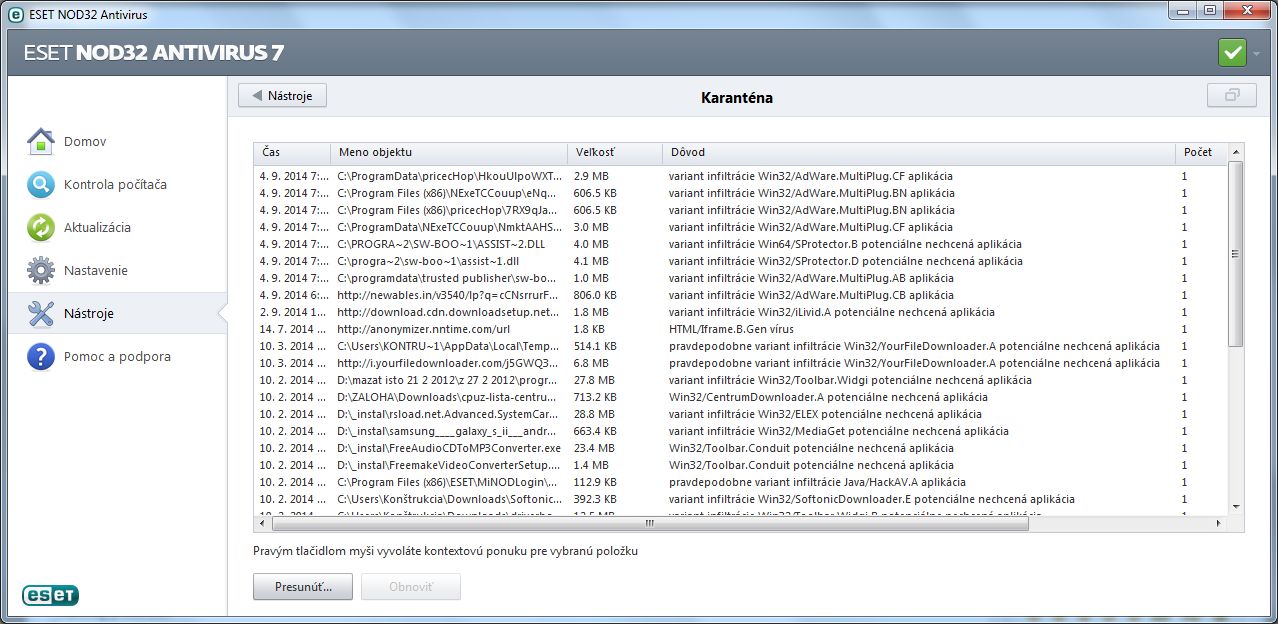Select row C:\Program Files (x86)\pricecHop\7RX9qJa
Image resolution: width=1278 pixels, height=624 pixels.
[741, 210]
